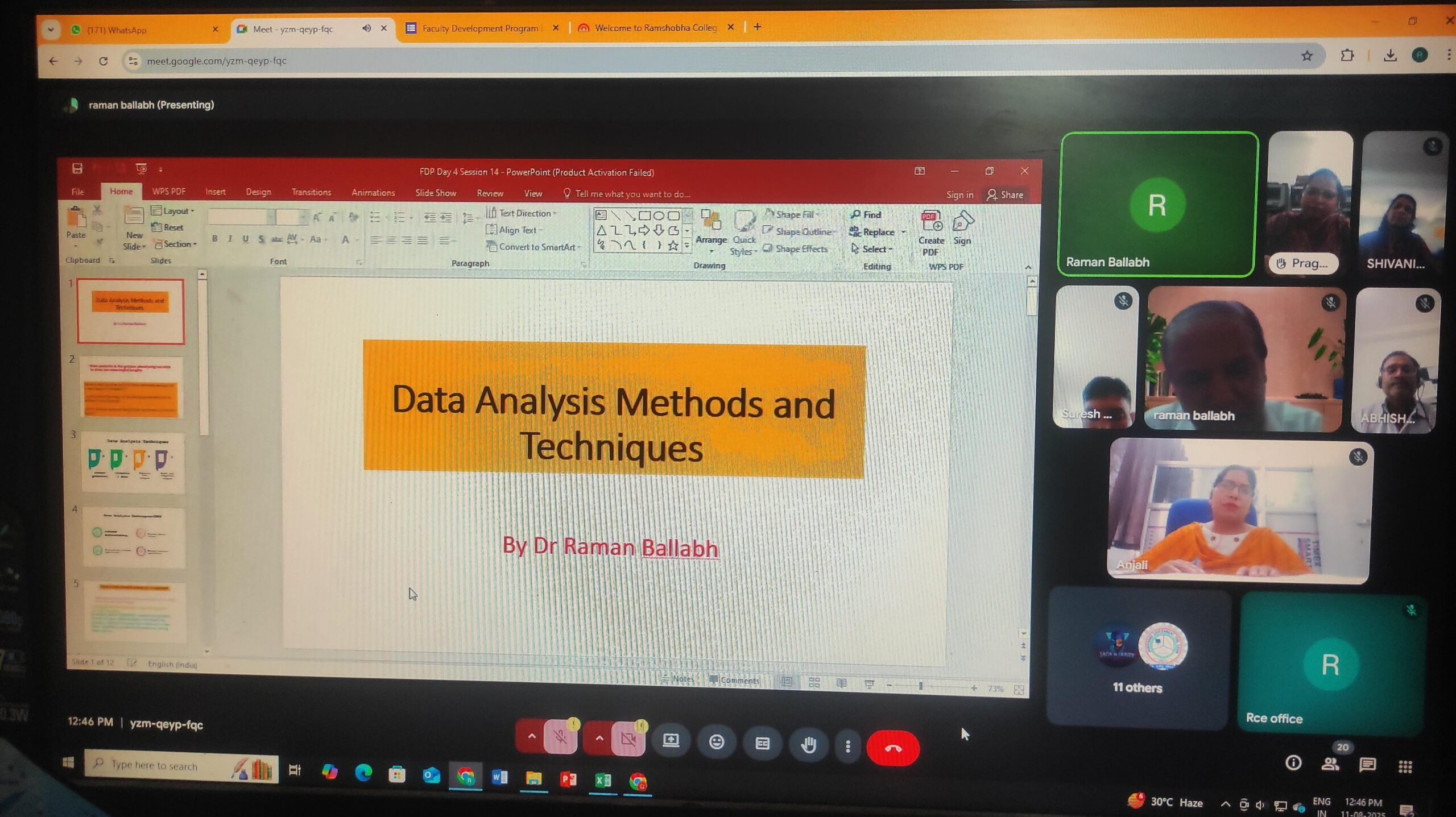Open the chat panel icon
1456x817 pixels.
point(1367,764)
